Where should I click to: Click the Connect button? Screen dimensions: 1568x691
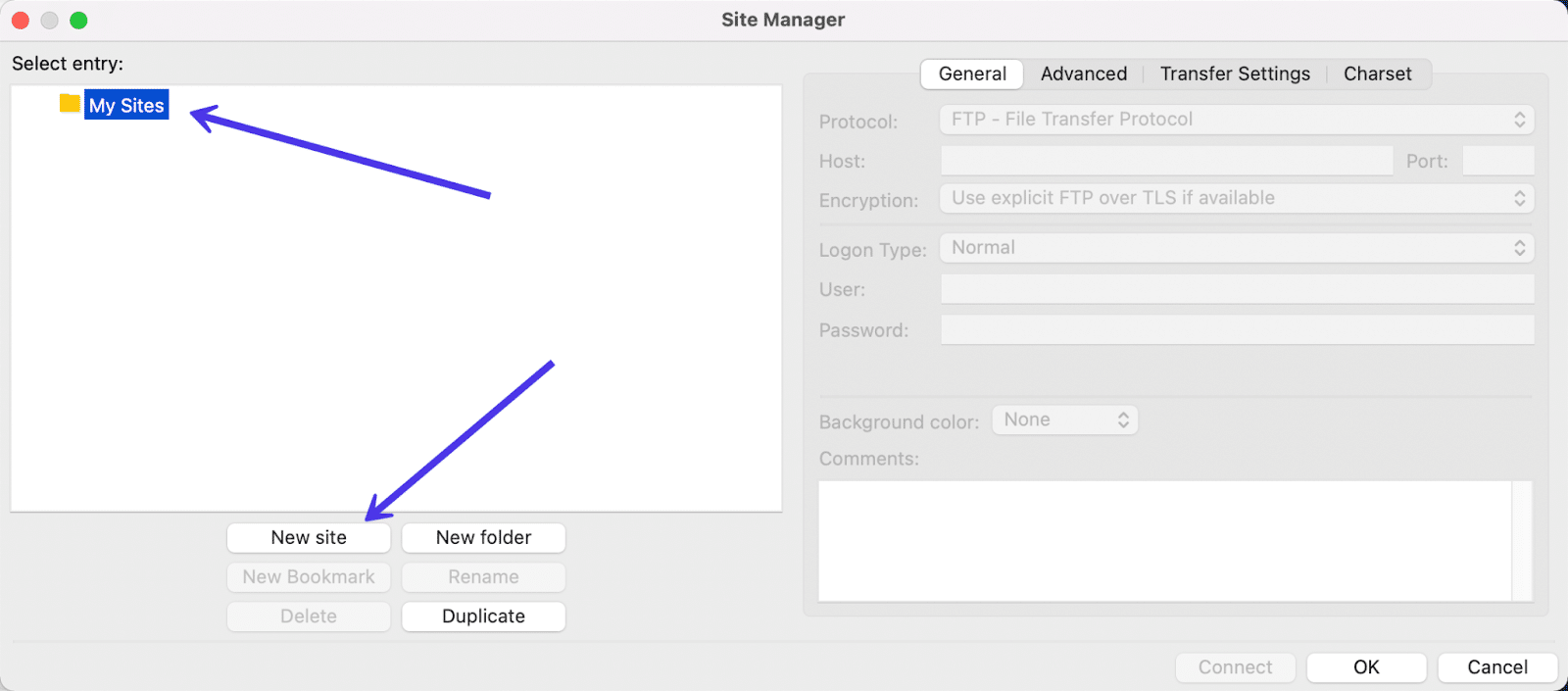coord(1235,666)
